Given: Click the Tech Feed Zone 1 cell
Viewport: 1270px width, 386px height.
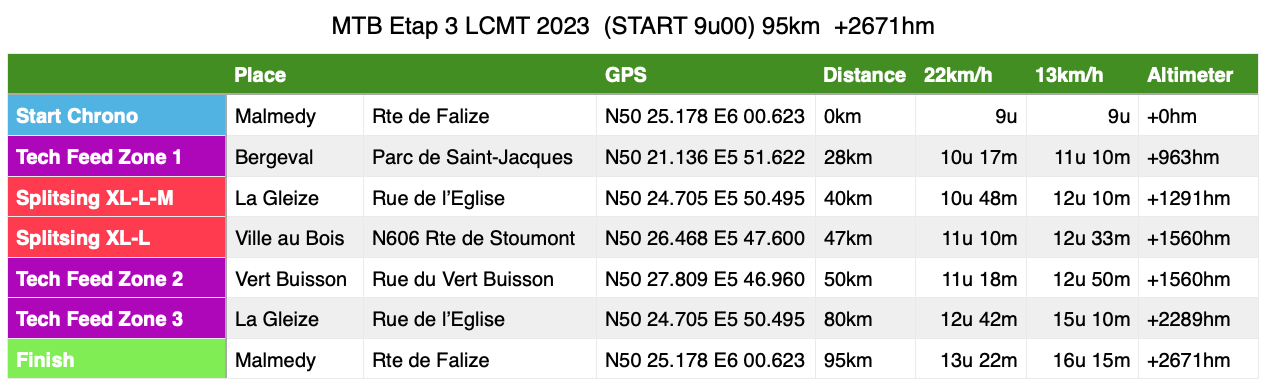Looking at the screenshot, I should click(x=118, y=157).
